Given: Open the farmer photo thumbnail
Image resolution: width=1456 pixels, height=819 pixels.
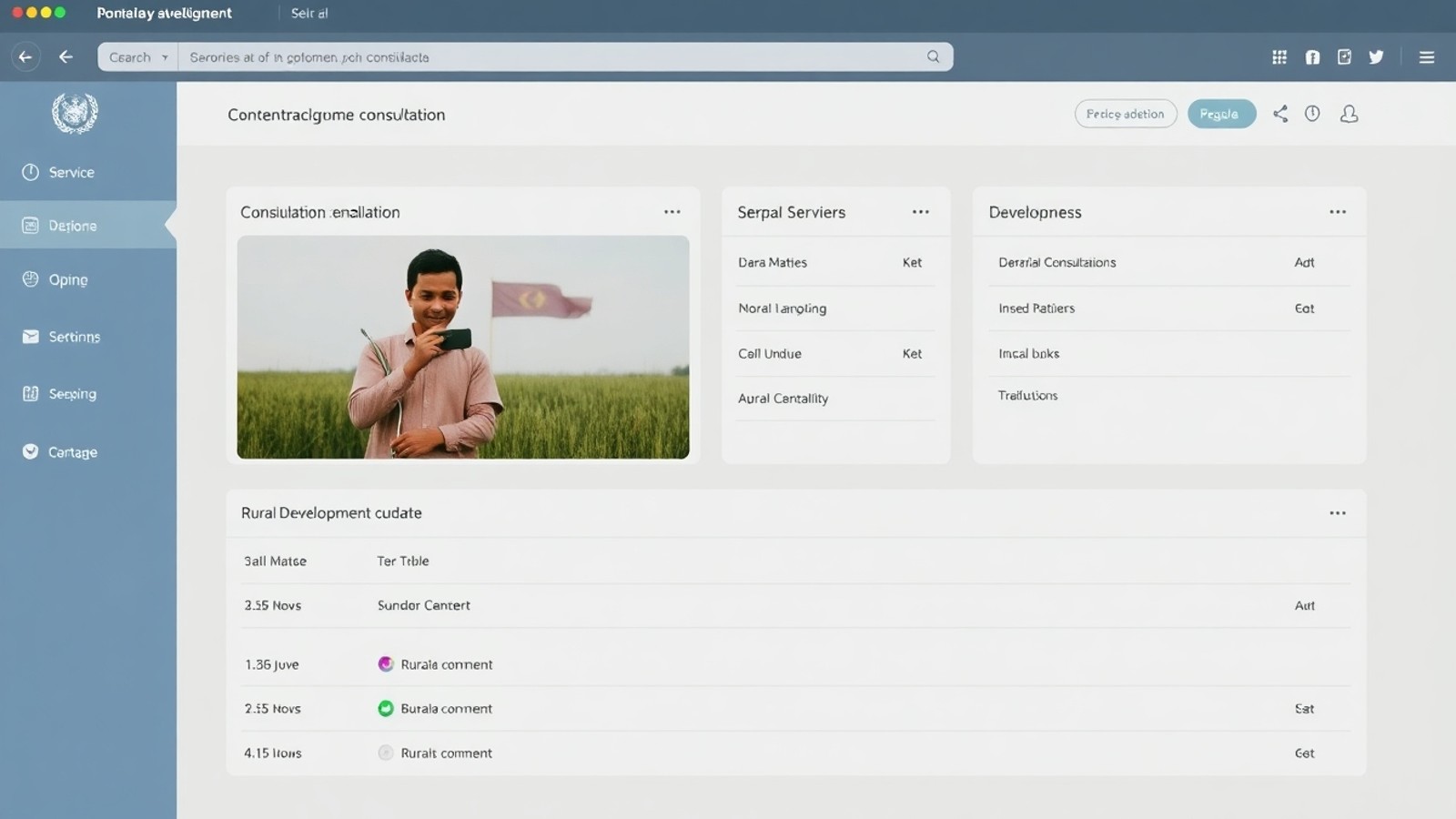Looking at the screenshot, I should pyautogui.click(x=463, y=347).
